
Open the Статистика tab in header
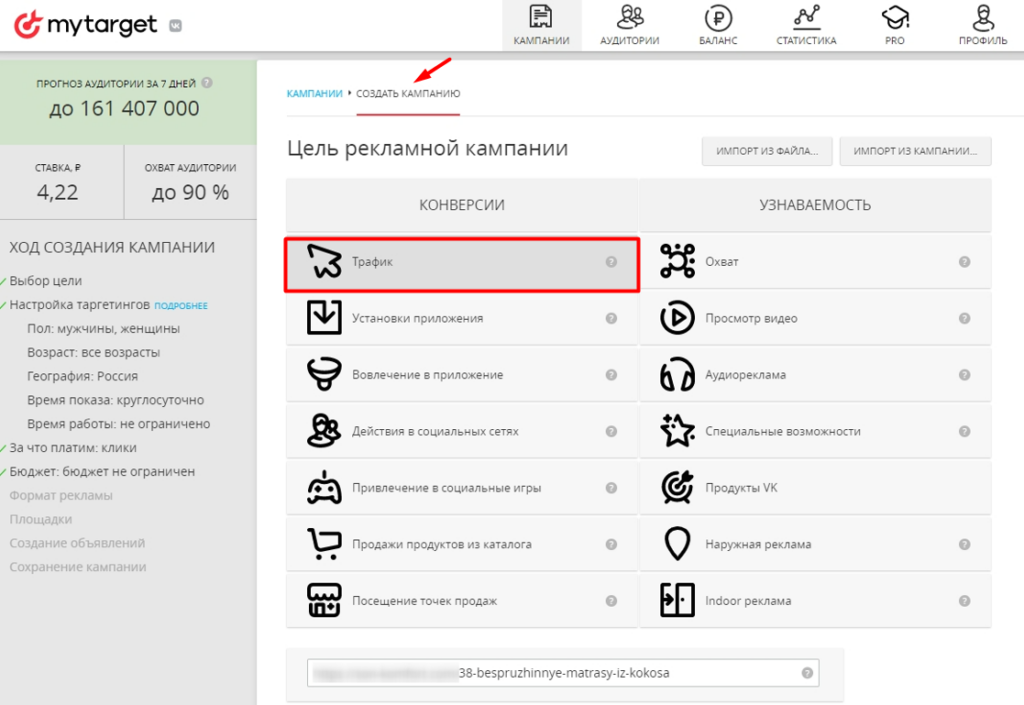(x=806, y=26)
